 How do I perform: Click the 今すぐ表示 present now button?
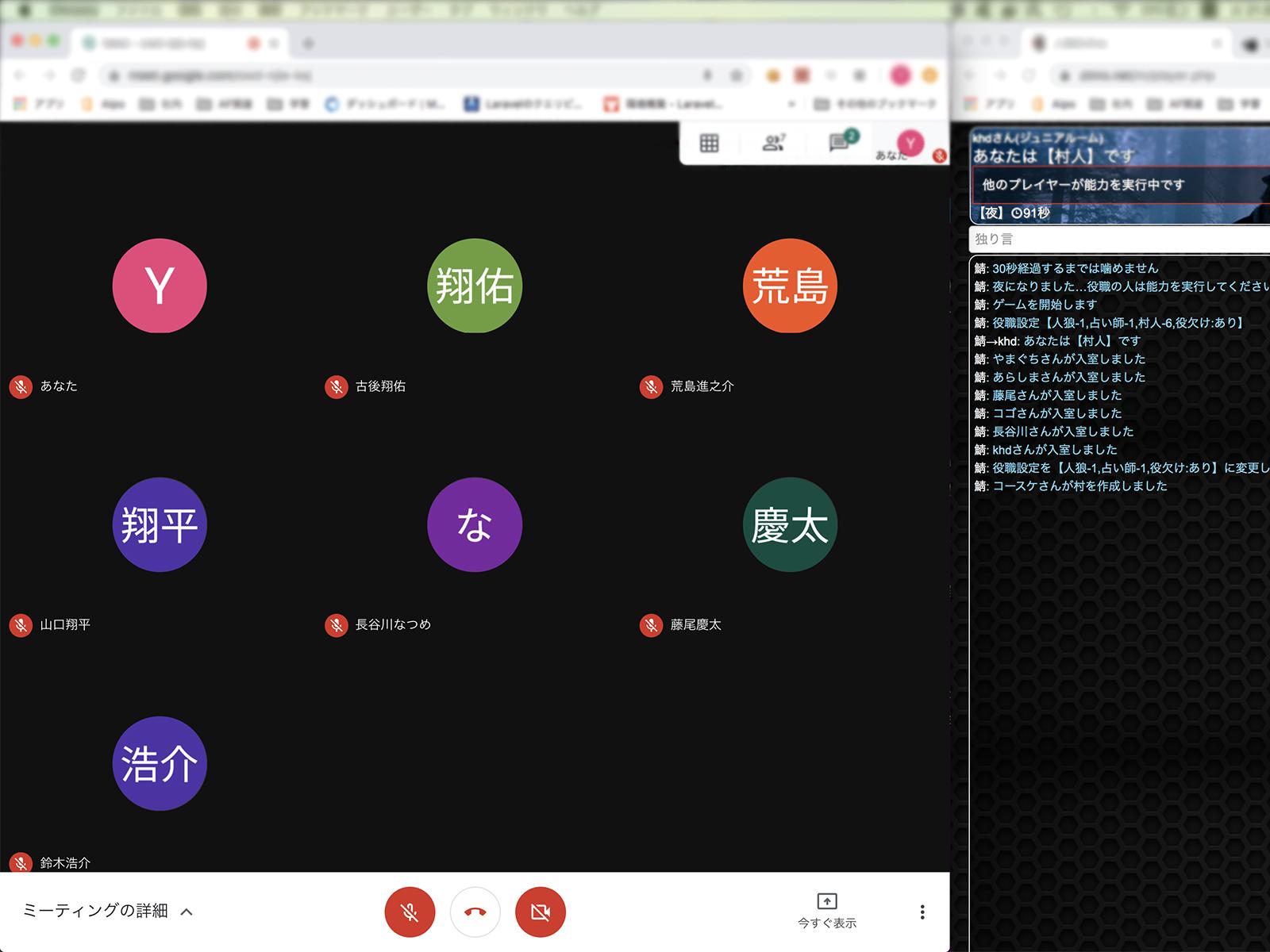click(x=827, y=912)
